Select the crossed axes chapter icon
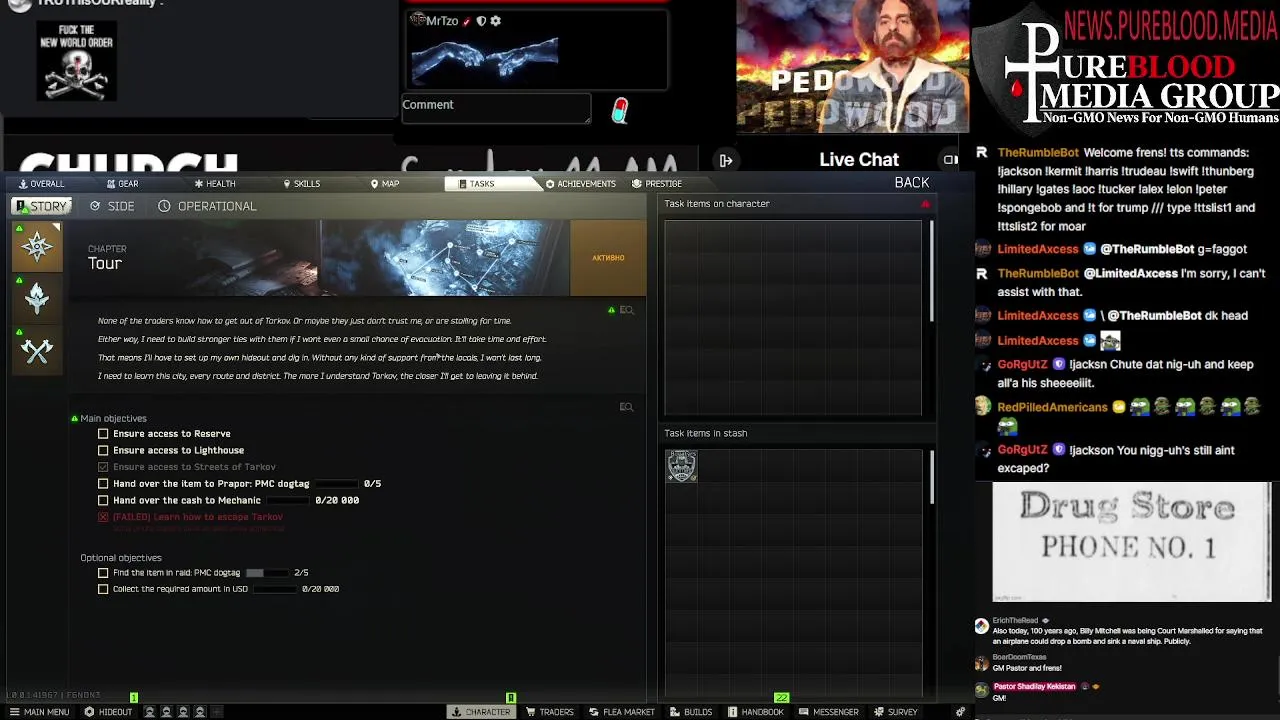1280x720 pixels. [37, 351]
